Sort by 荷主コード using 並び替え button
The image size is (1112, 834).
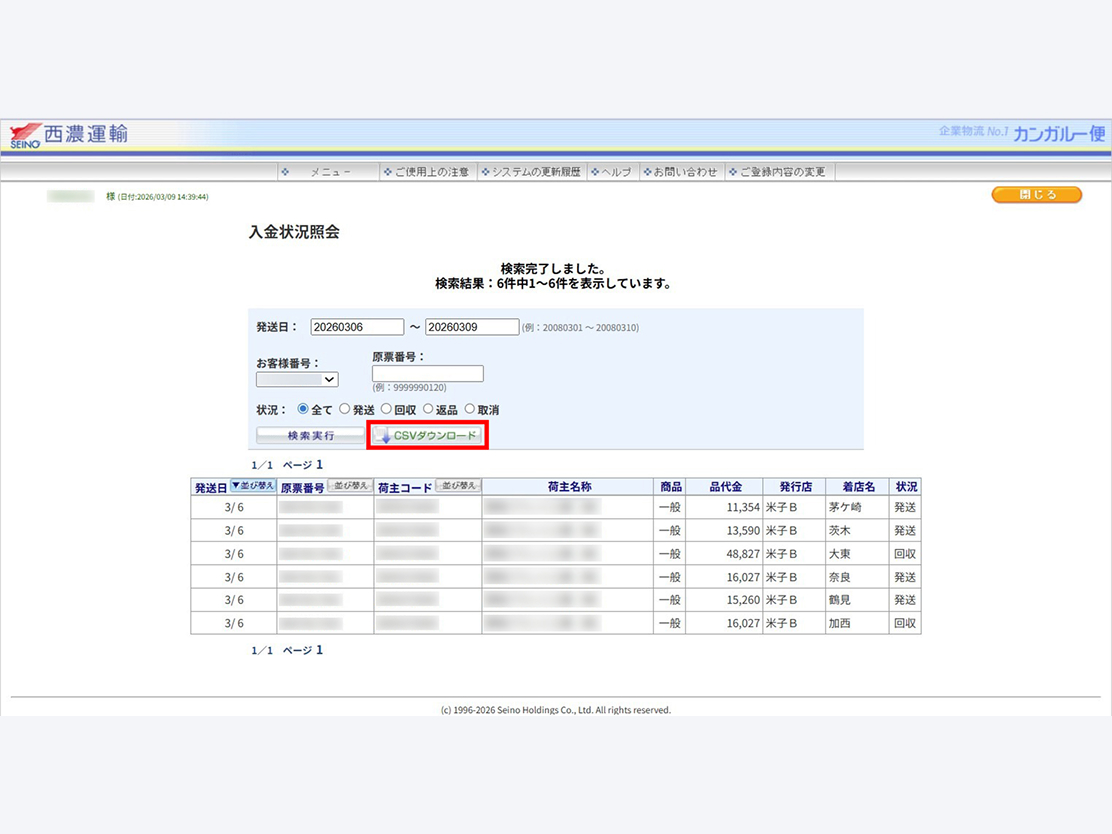(458, 486)
